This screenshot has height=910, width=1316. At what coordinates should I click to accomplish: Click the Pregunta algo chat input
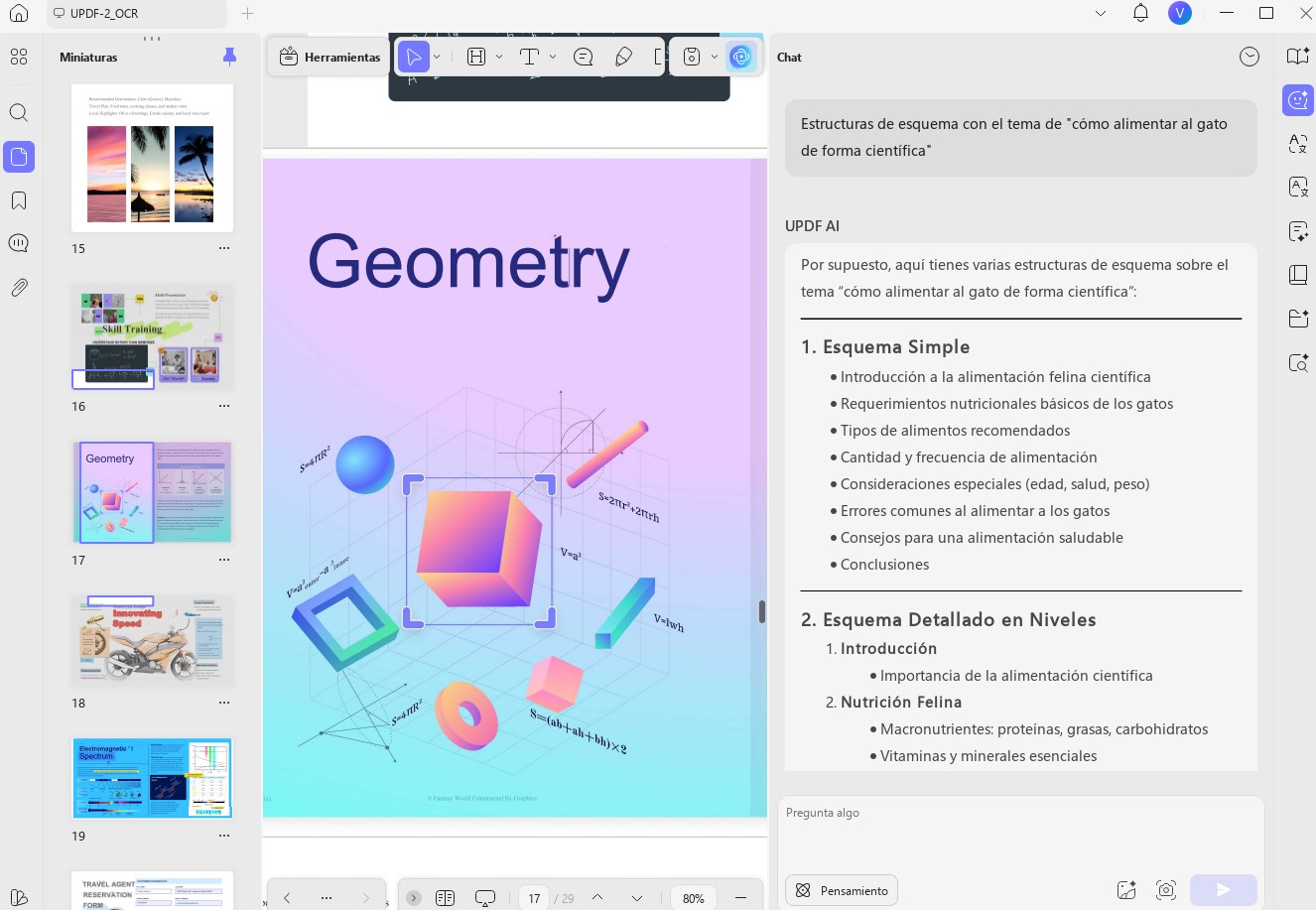point(1020,832)
